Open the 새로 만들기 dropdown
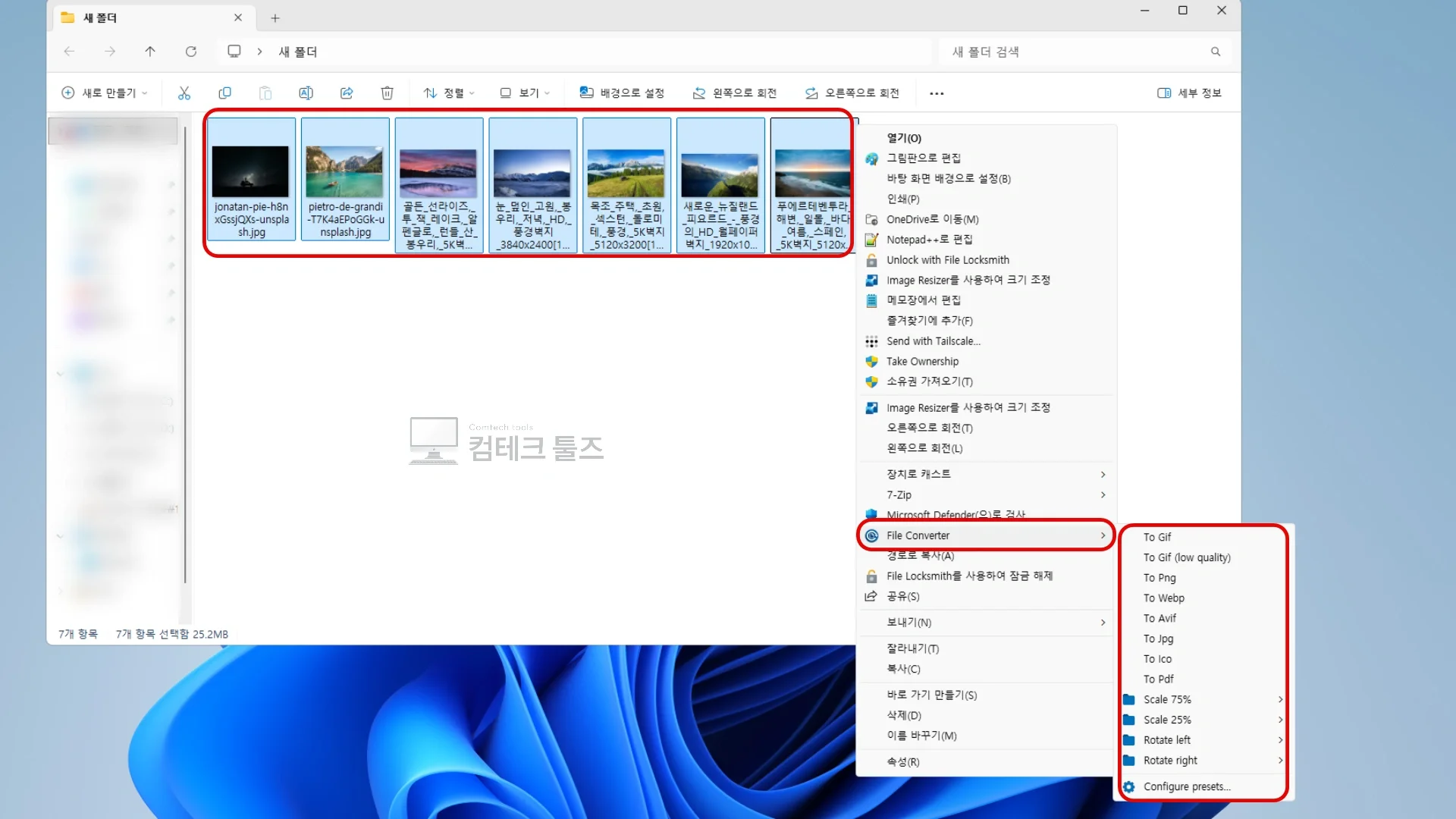The image size is (1456, 819). tap(105, 93)
